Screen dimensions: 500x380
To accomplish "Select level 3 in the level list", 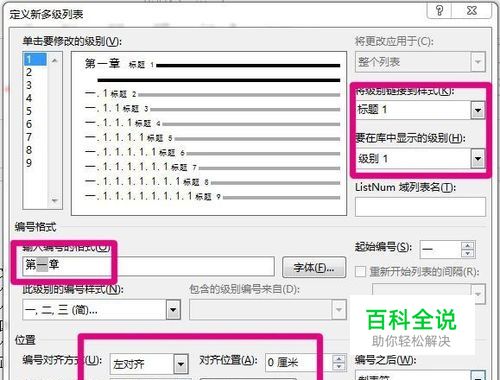I will [x=35, y=85].
